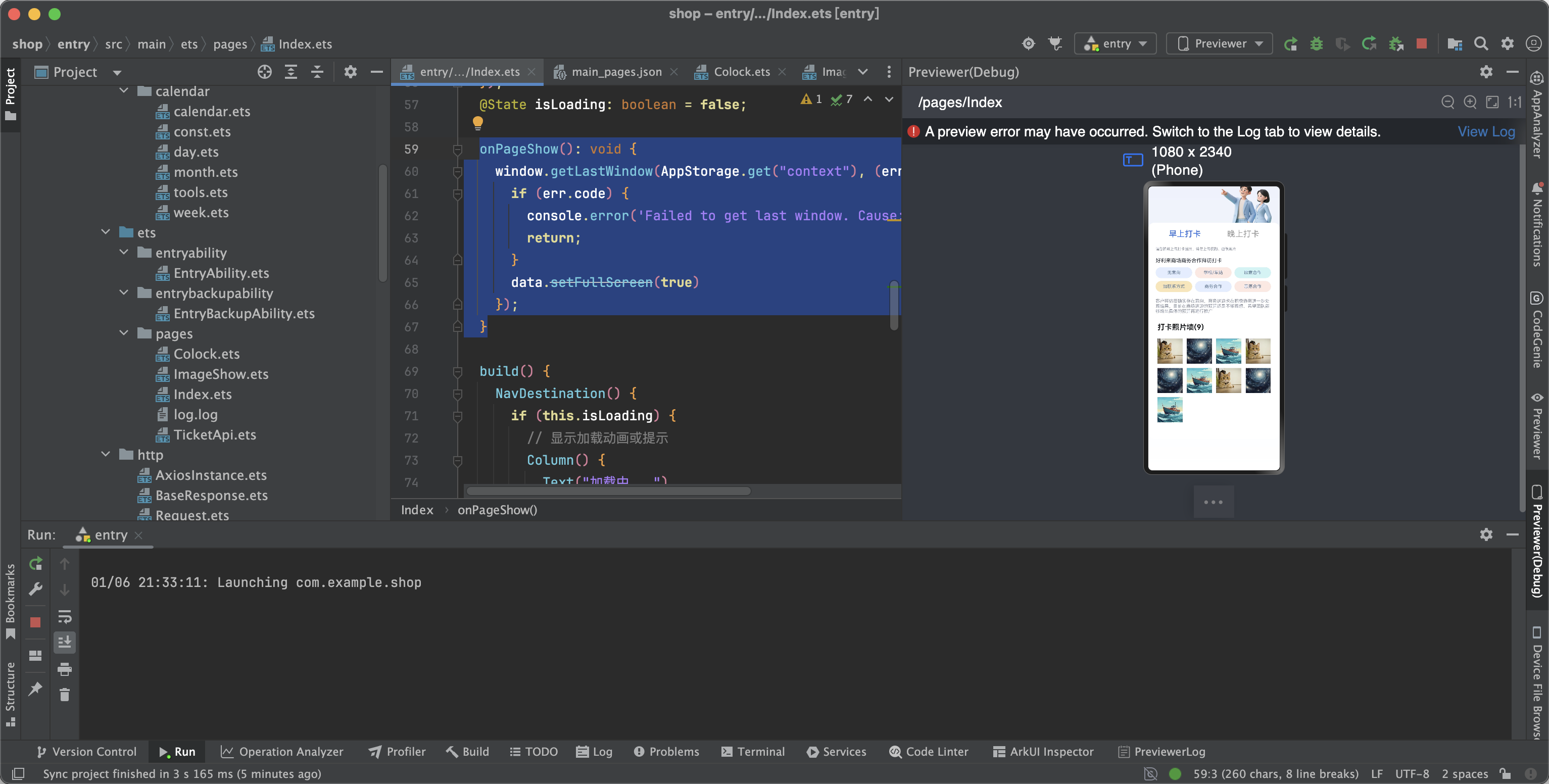Click the editor's horizontal scrollbar
The width and height of the screenshot is (1549, 784).
[x=608, y=491]
